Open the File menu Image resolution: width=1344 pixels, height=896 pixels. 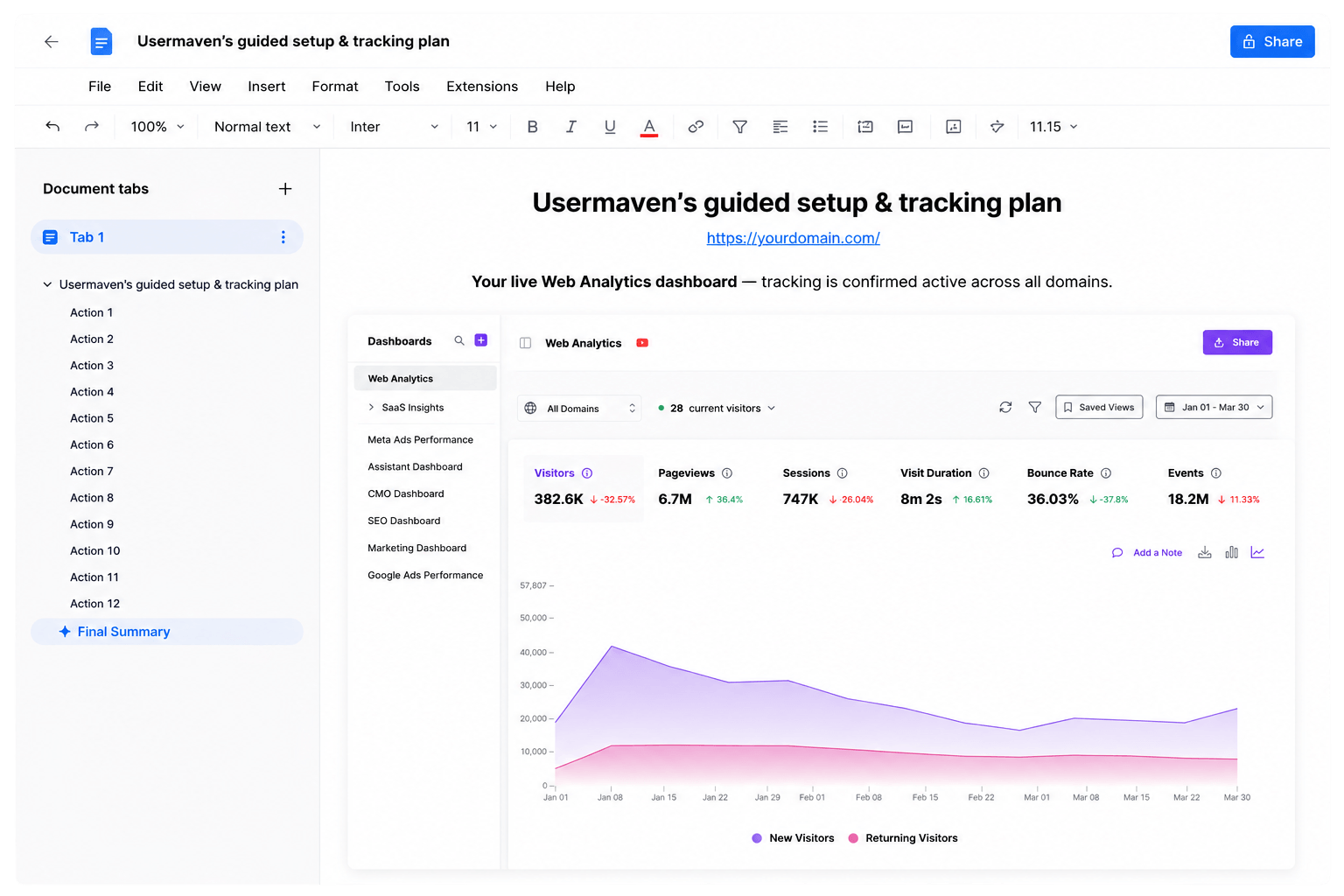click(x=100, y=87)
